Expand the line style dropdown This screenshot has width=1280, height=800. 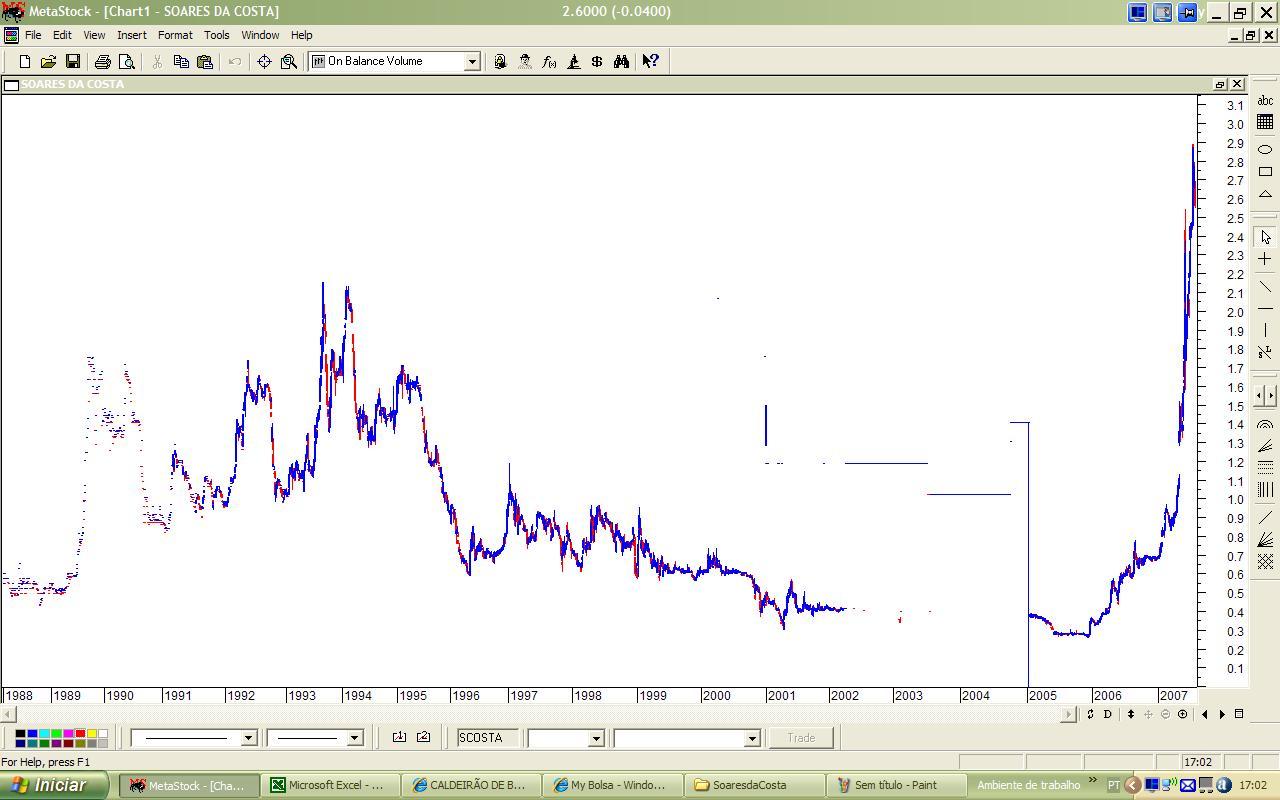click(248, 738)
